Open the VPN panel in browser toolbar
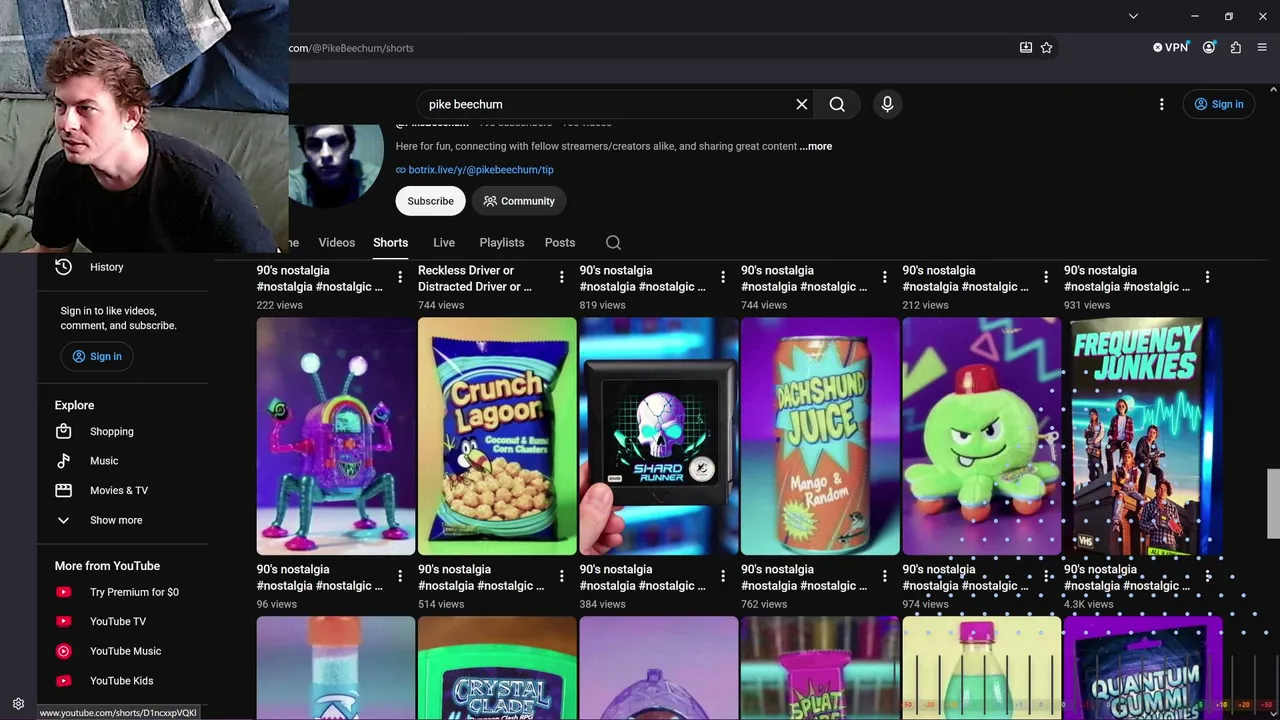Image resolution: width=1280 pixels, height=720 pixels. (1170, 47)
